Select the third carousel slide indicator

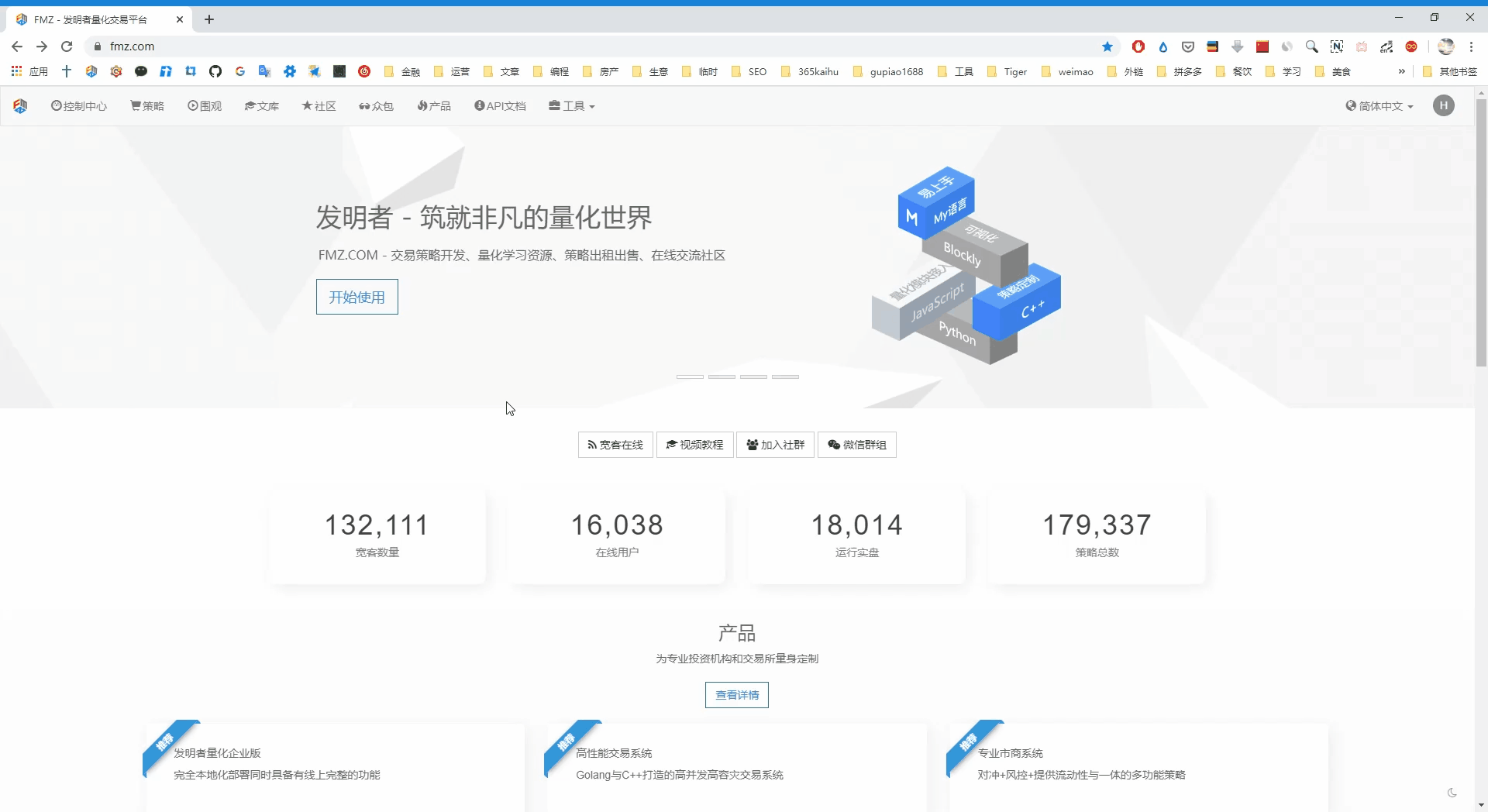[753, 377]
